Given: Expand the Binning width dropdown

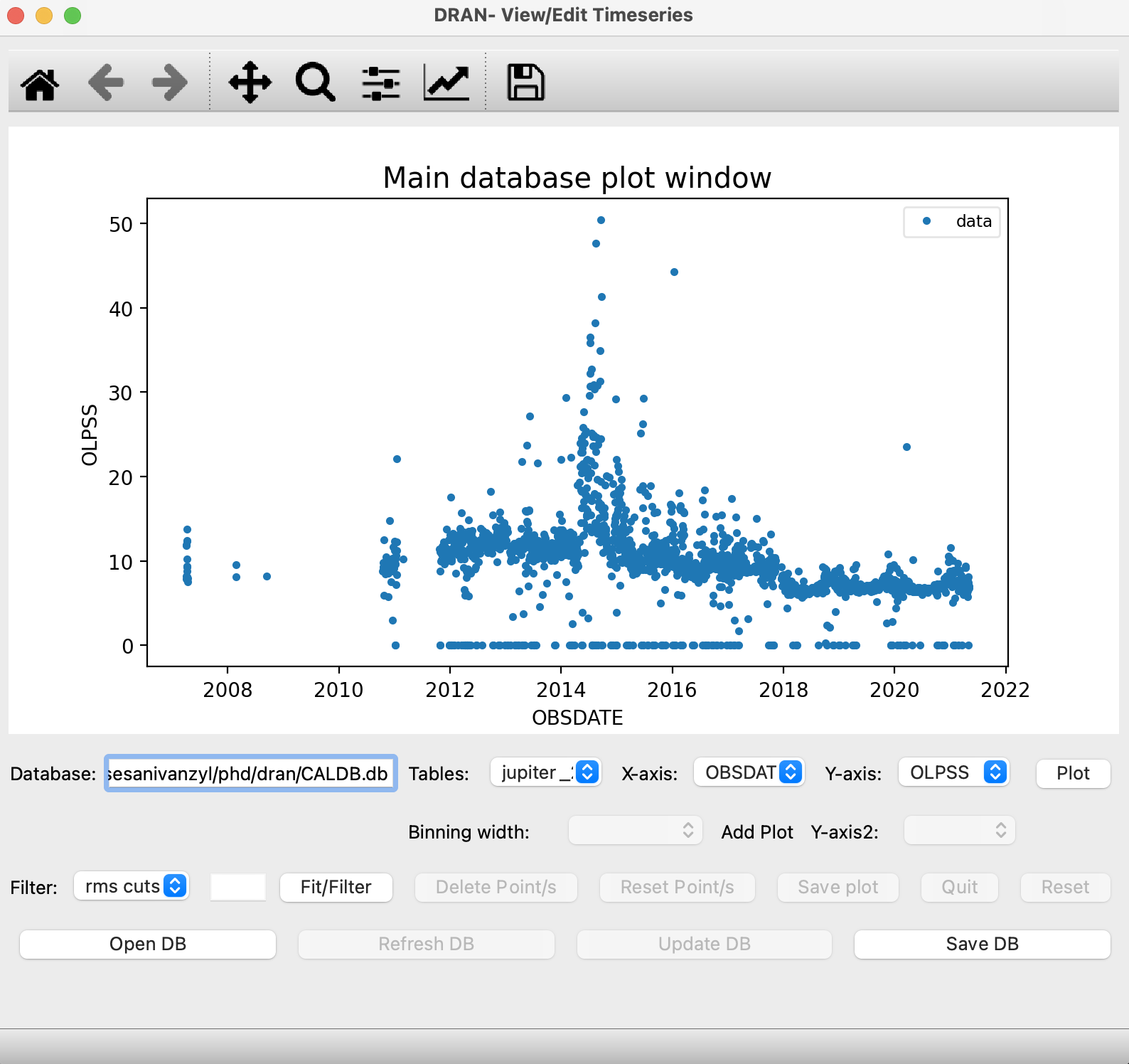Looking at the screenshot, I should coord(636,831).
